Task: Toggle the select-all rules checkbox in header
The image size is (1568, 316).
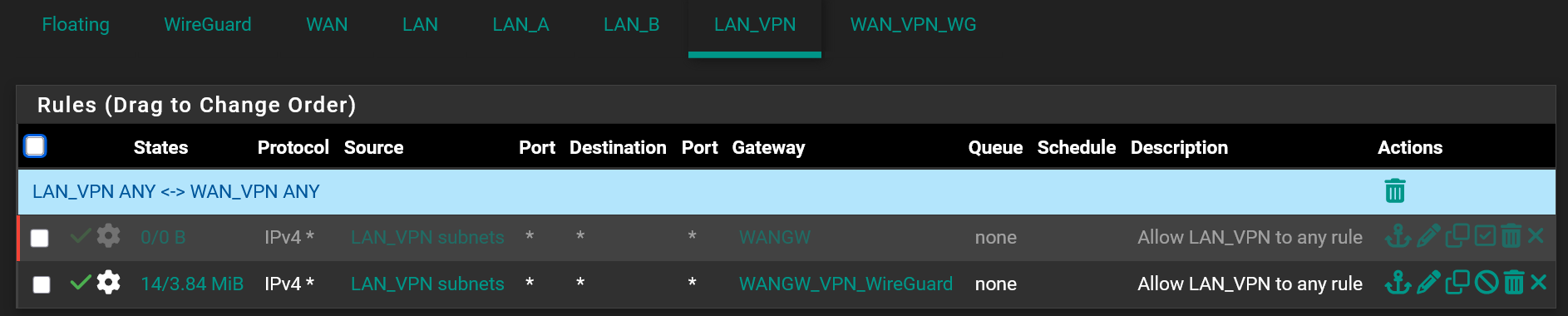Action: click(x=35, y=146)
